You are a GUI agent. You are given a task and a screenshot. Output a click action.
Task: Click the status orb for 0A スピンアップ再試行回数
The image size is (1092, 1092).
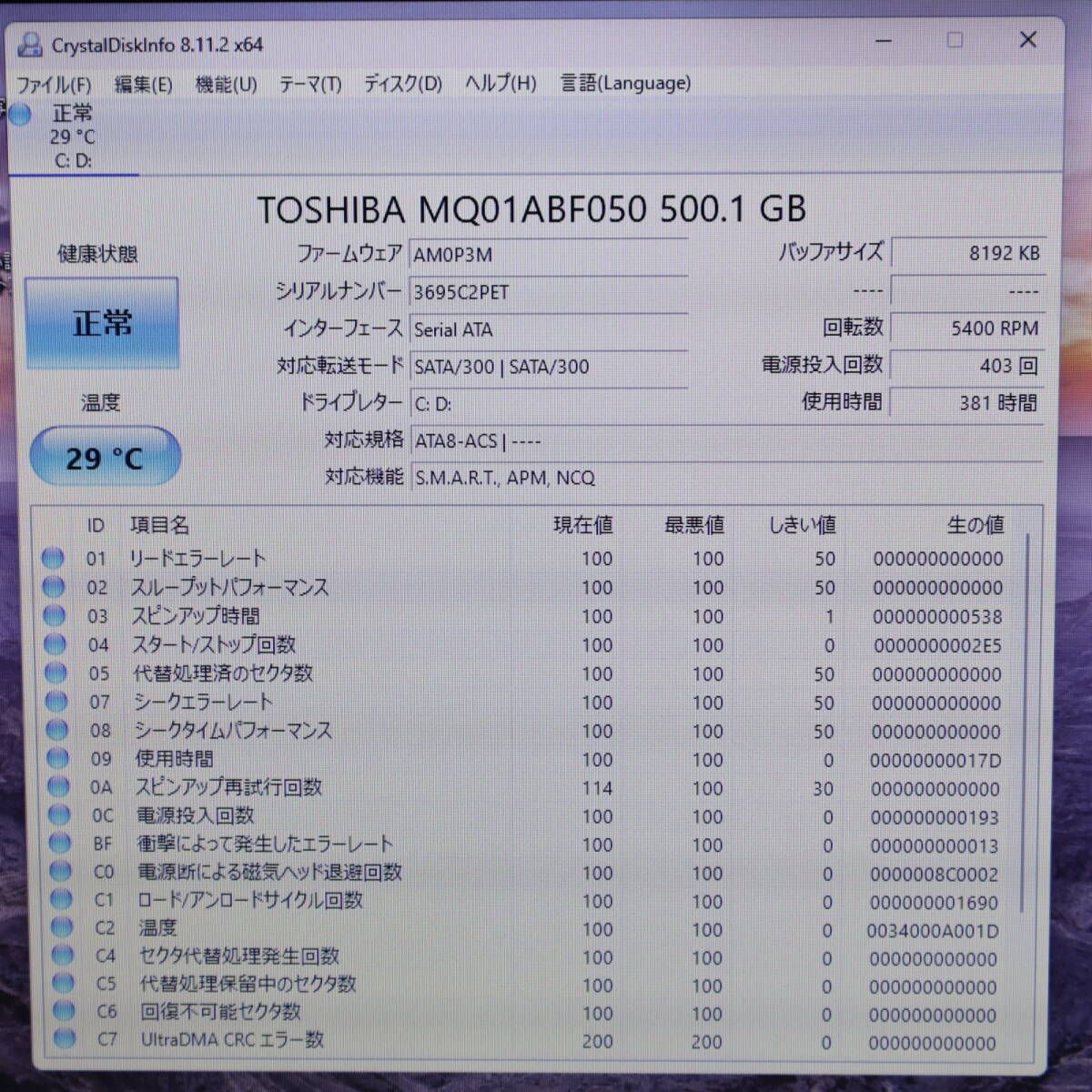59,786
